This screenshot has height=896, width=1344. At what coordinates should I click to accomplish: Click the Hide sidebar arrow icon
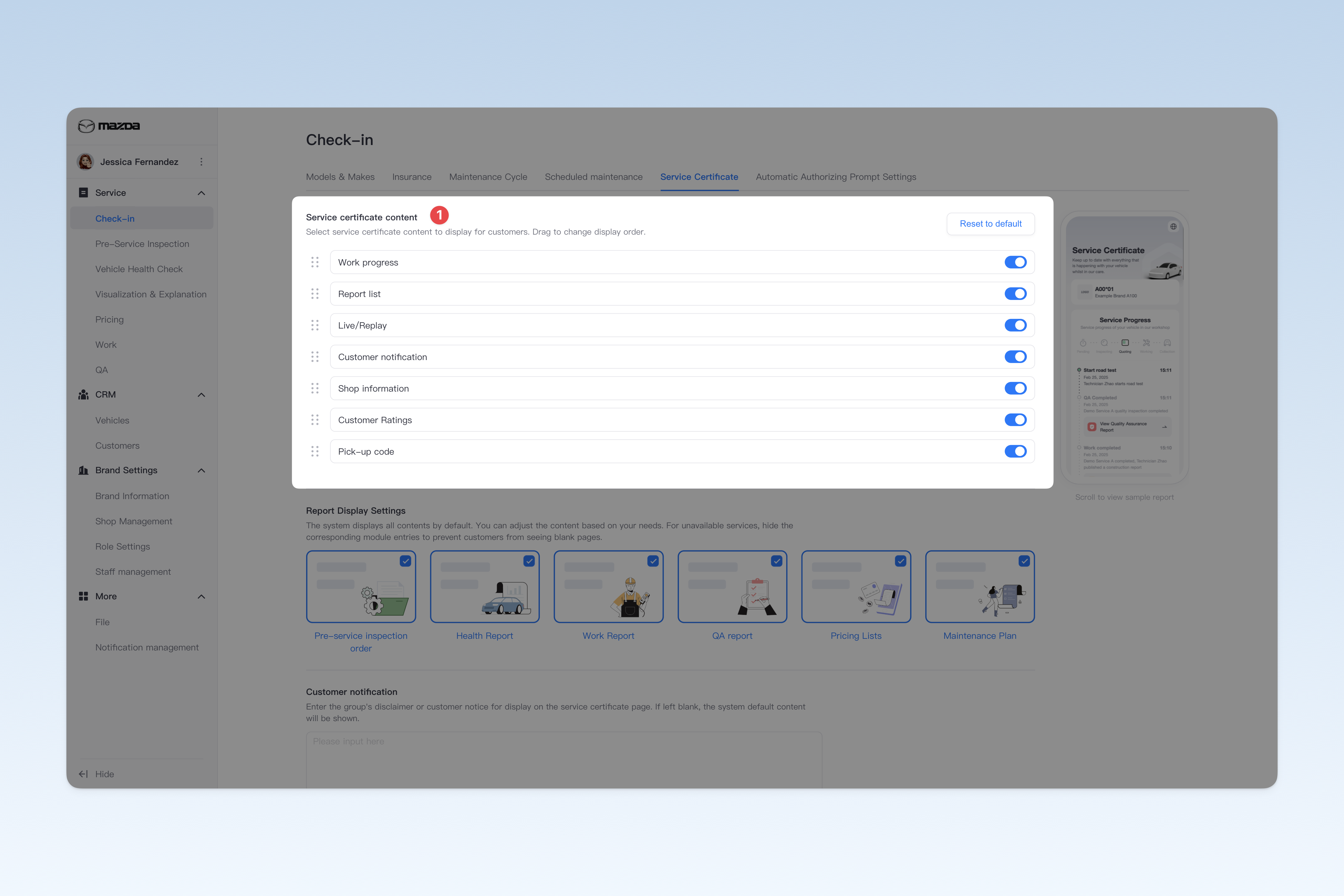click(83, 774)
